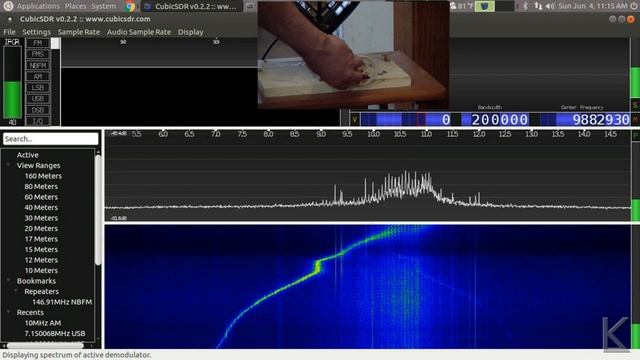Viewport: 640px width, 360px height.
Task: Select the Active tree item
Action: tap(27, 155)
